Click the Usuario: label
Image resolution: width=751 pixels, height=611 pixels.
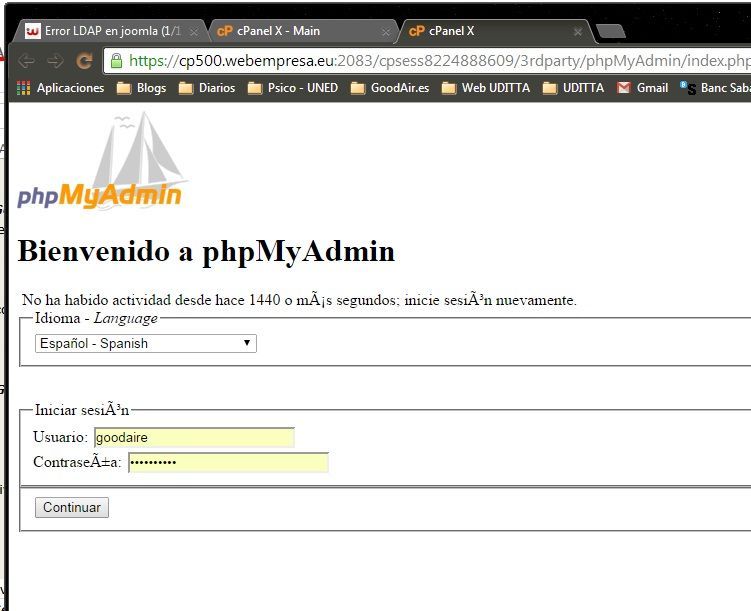click(61, 437)
